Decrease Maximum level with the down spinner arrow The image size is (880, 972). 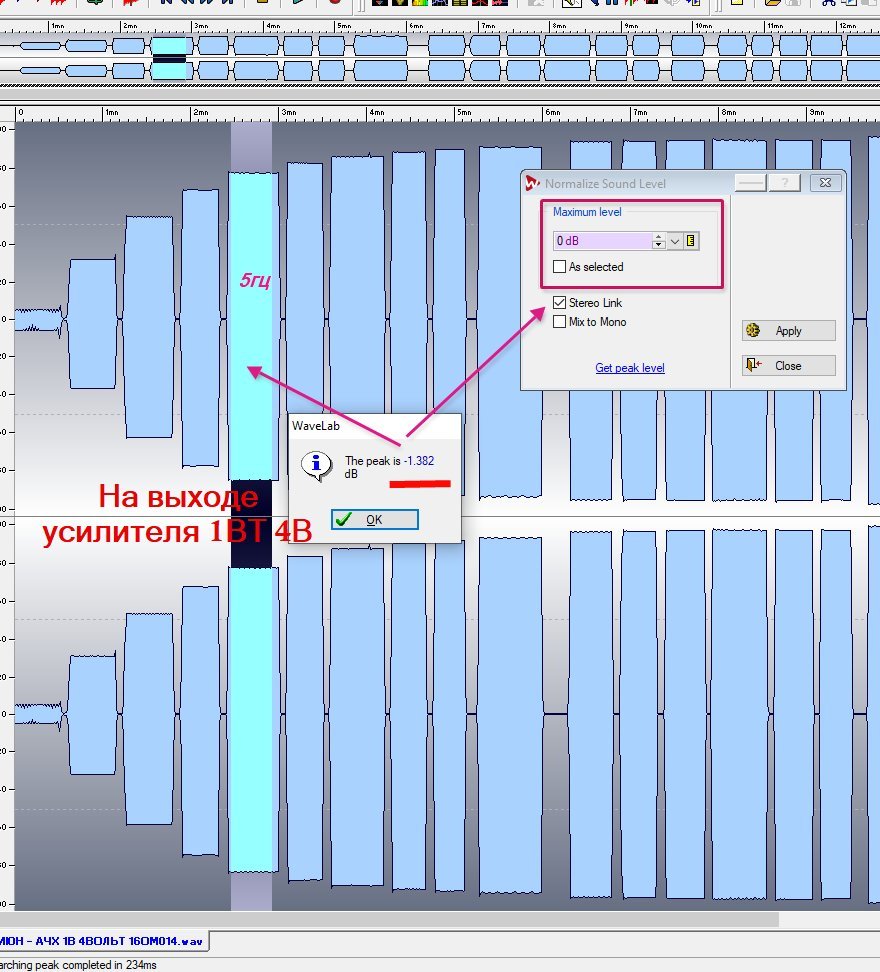658,246
